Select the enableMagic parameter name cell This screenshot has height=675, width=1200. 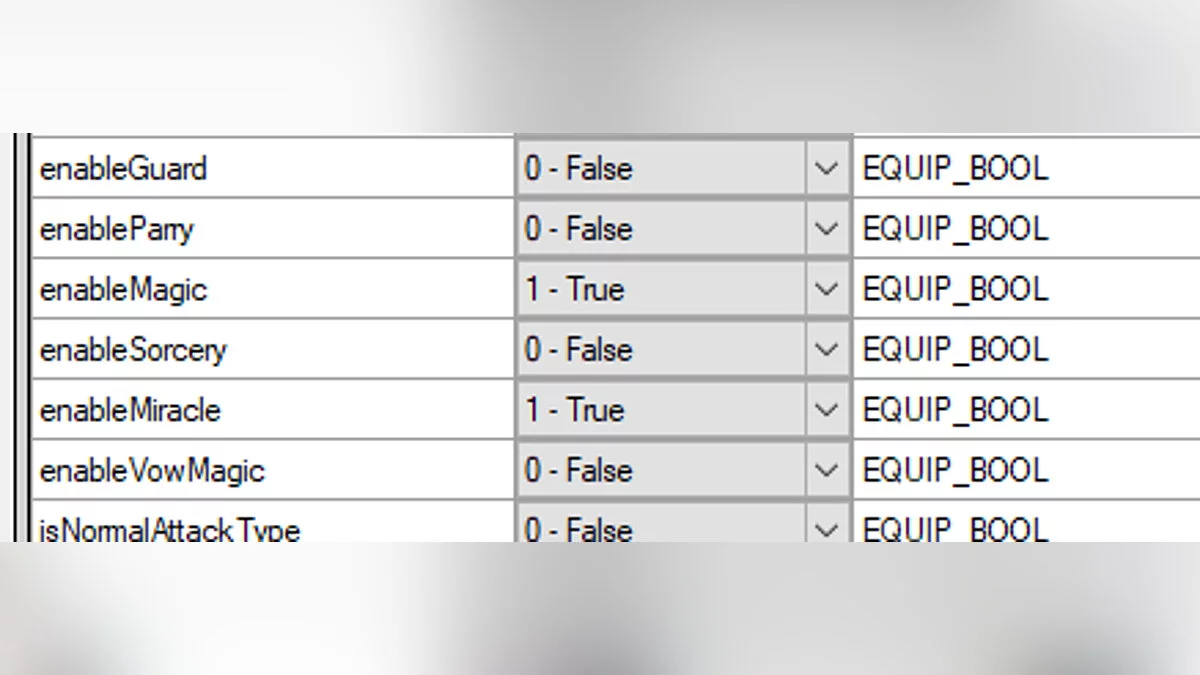270,289
